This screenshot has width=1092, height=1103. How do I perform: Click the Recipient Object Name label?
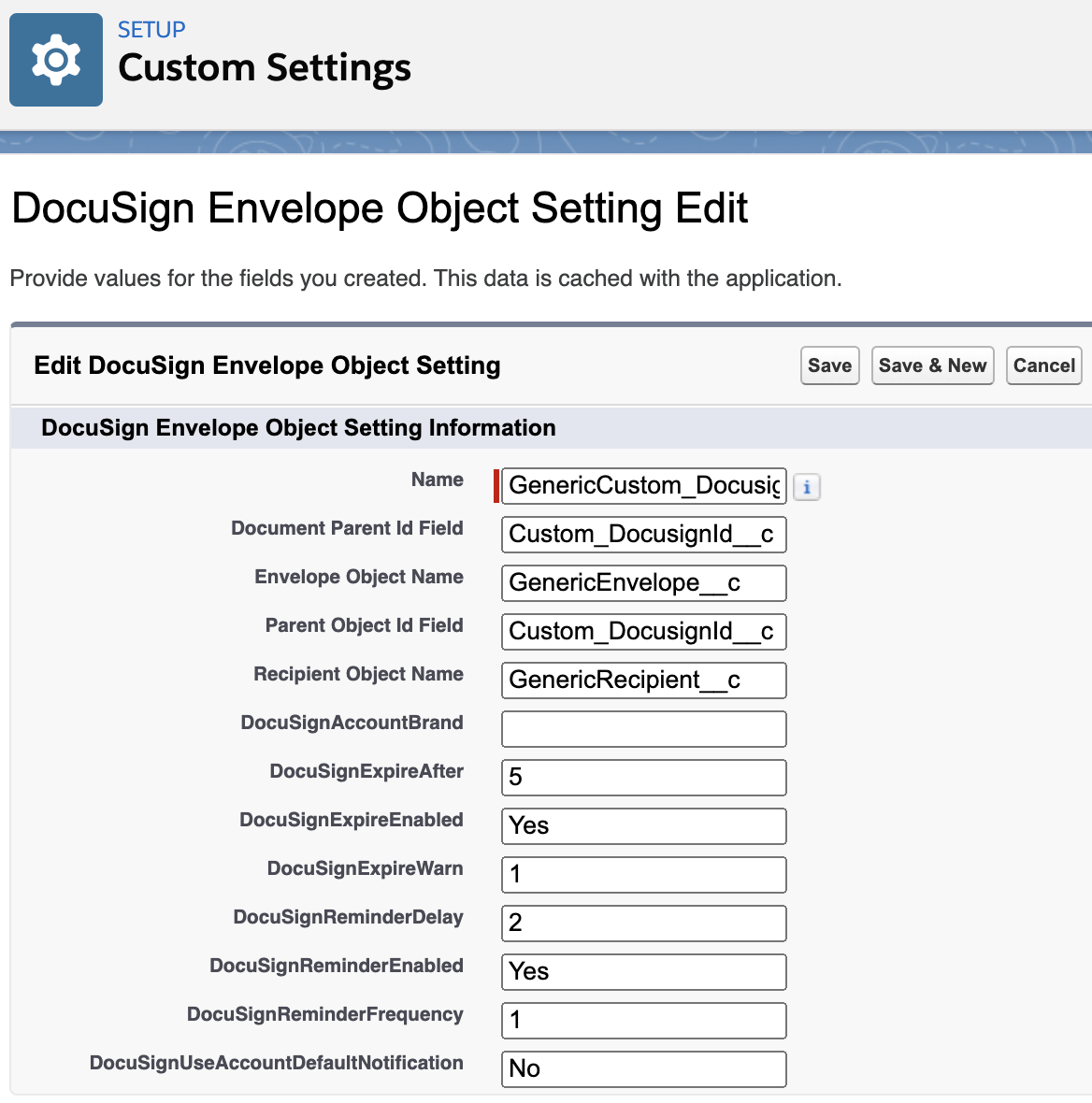(x=358, y=674)
